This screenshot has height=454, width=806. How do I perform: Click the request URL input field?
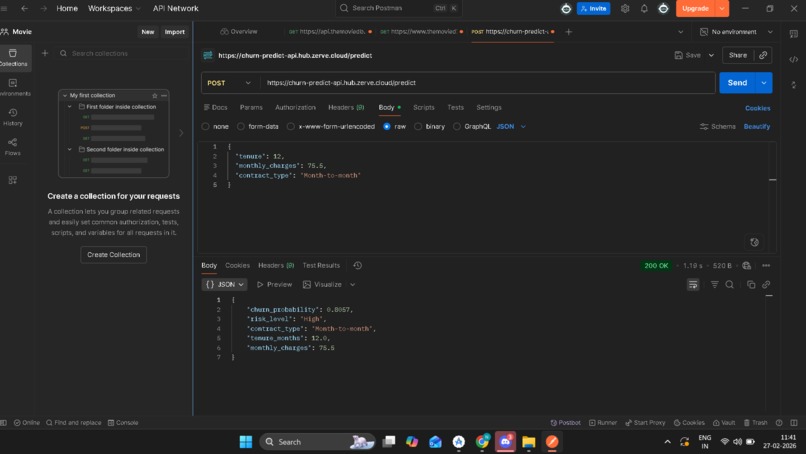(x=487, y=83)
